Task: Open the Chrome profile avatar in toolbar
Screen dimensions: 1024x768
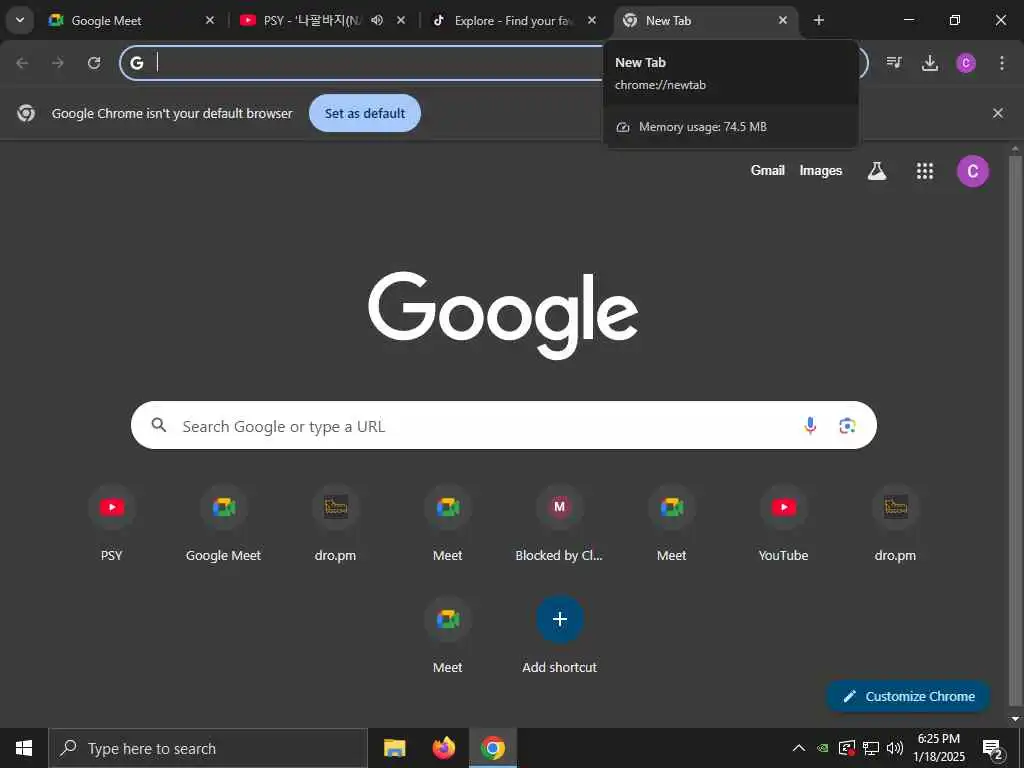Action: coord(966,63)
